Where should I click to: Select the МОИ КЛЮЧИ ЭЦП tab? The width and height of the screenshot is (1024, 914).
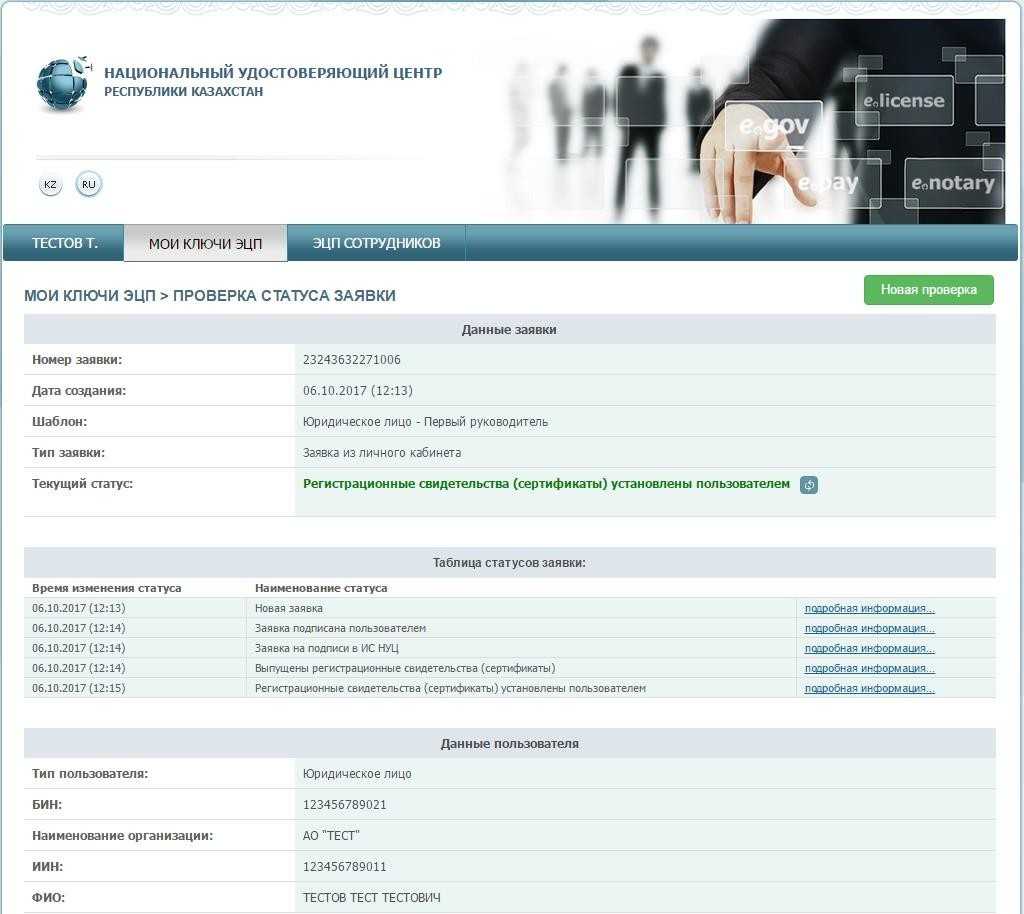tap(205, 244)
